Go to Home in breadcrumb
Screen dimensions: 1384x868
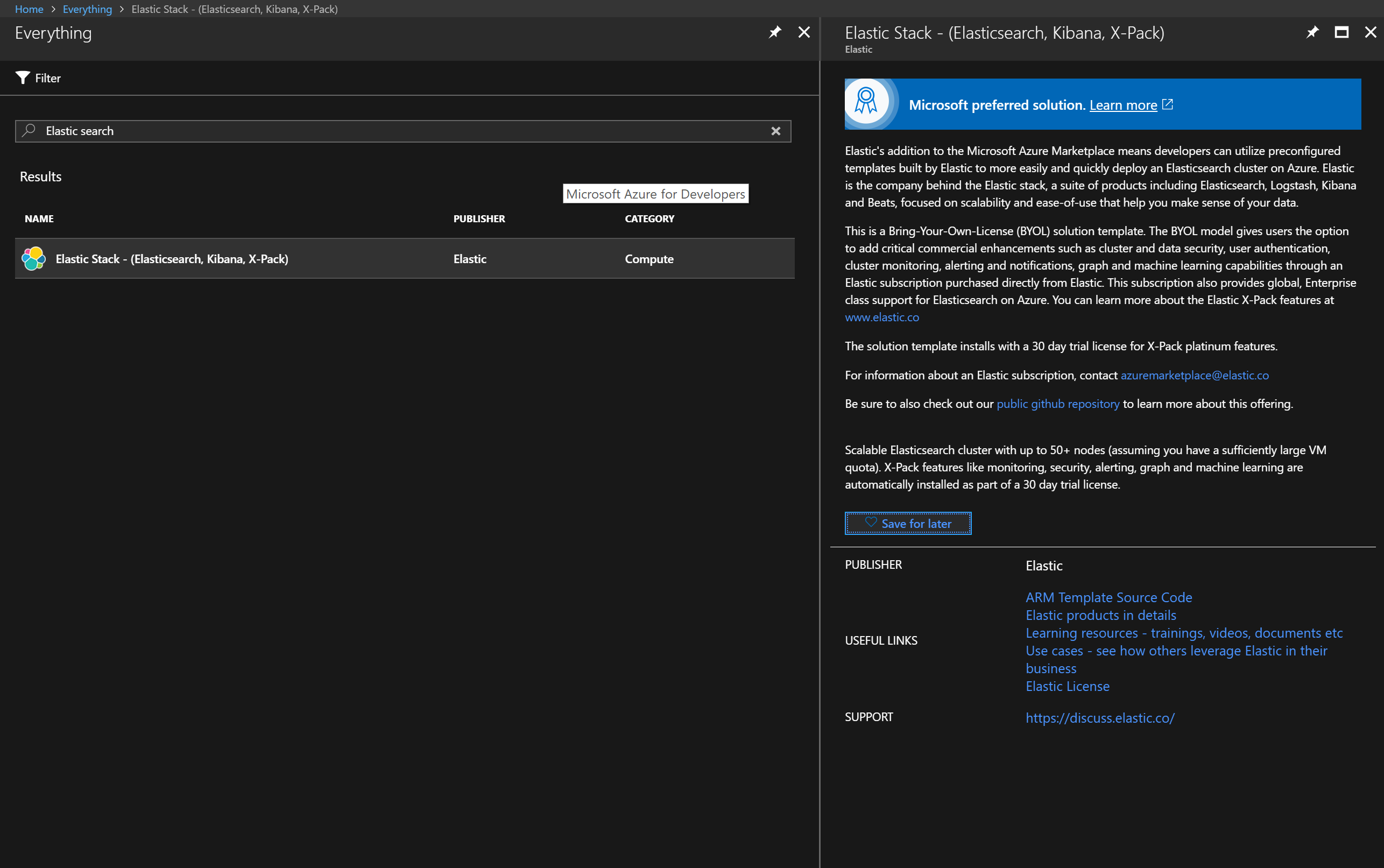[x=29, y=9]
